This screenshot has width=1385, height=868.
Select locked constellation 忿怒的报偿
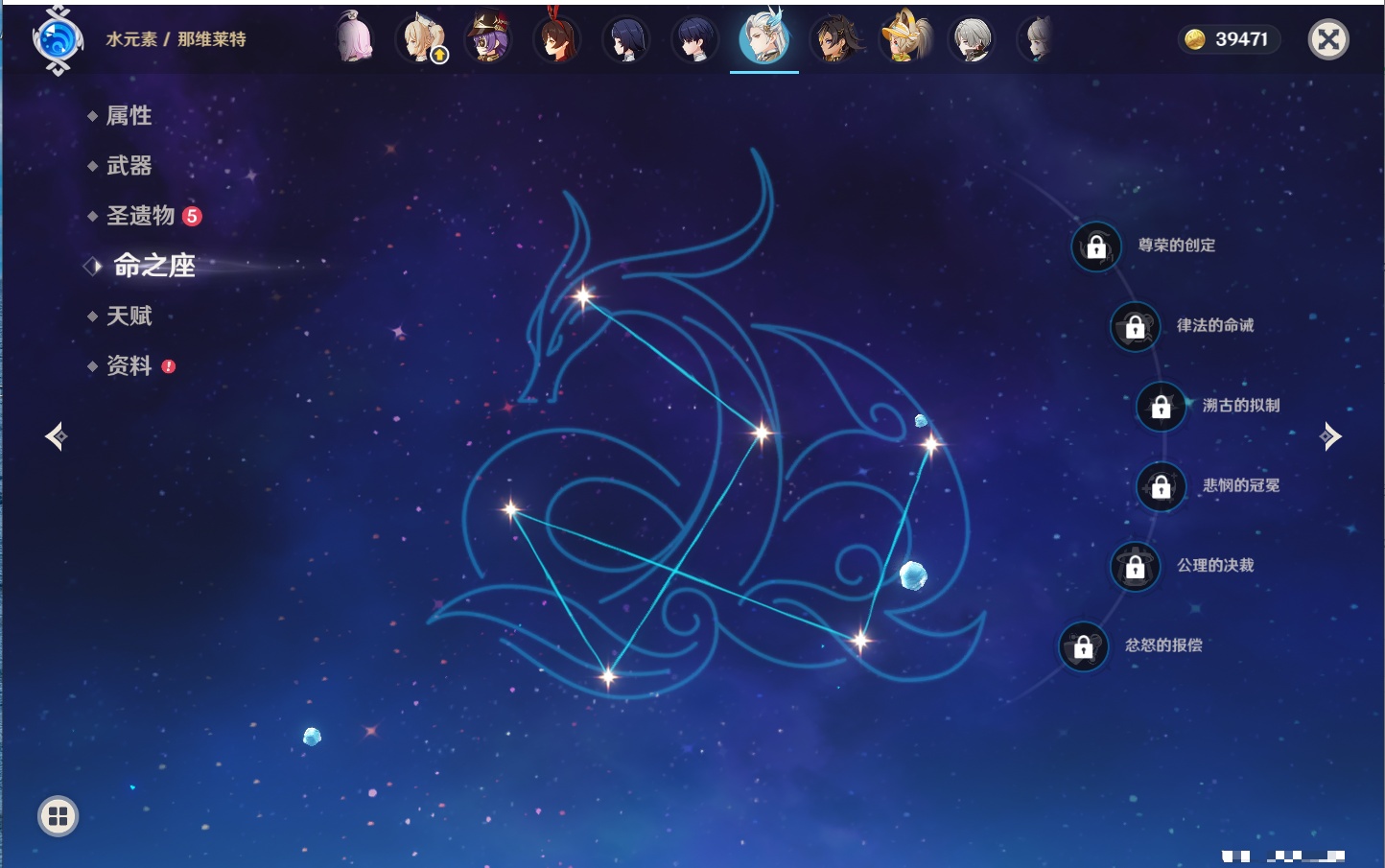pyautogui.click(x=1083, y=646)
